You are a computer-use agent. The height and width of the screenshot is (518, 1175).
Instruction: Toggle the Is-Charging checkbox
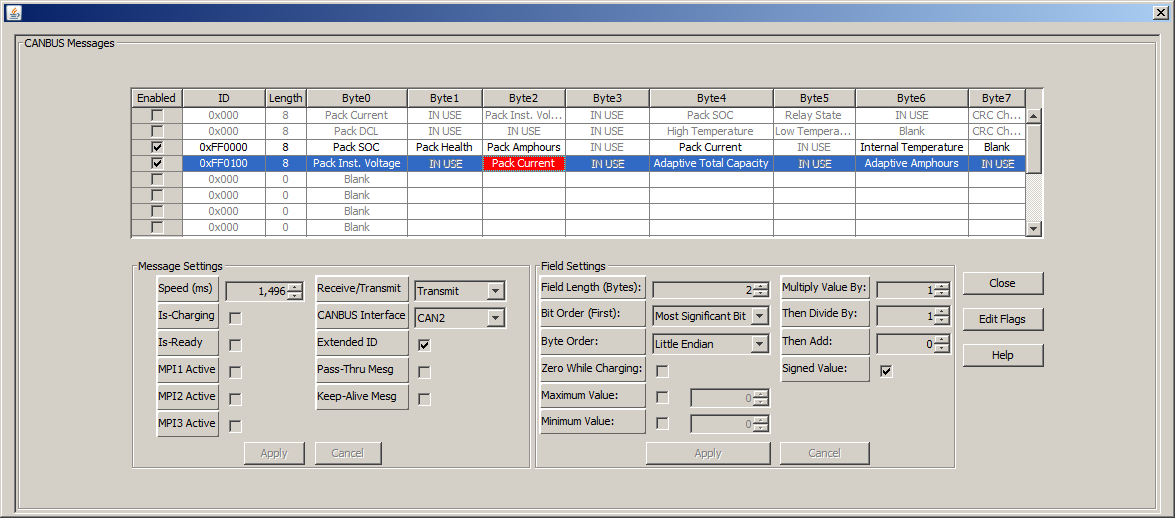pyautogui.click(x=235, y=319)
